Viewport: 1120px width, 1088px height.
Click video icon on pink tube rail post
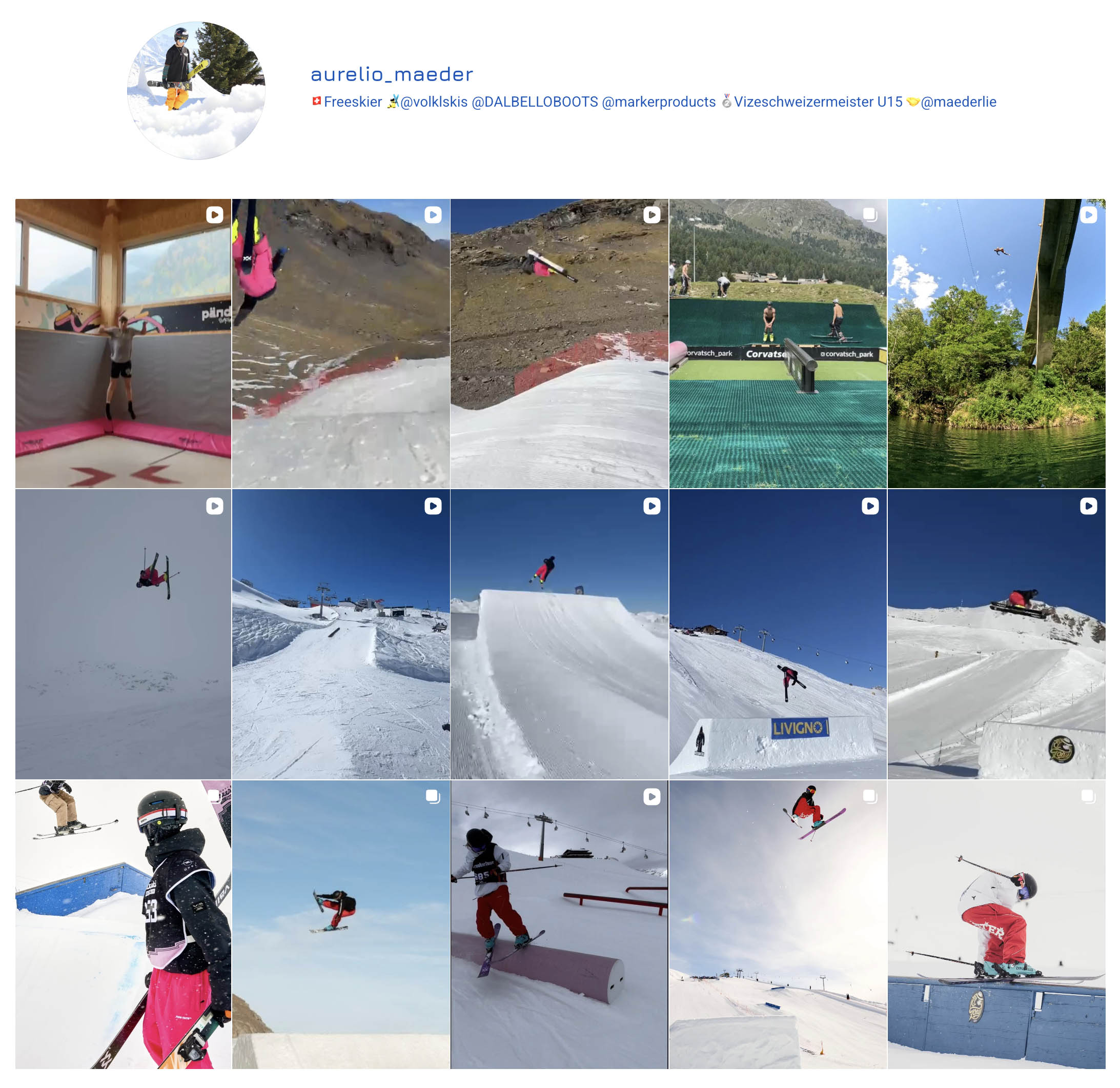[651, 796]
